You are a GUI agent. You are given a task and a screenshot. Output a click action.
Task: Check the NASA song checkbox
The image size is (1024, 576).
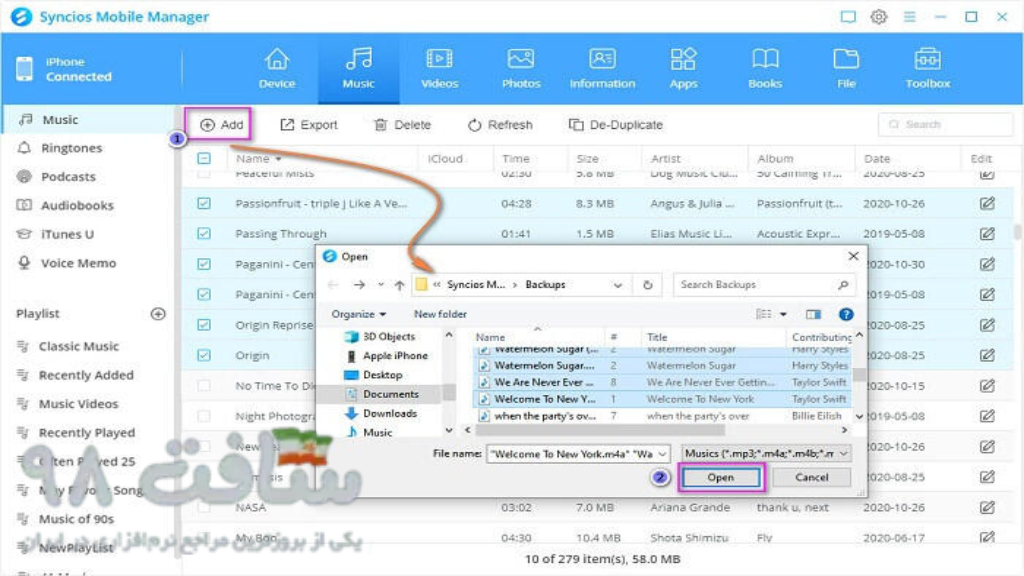tap(204, 507)
